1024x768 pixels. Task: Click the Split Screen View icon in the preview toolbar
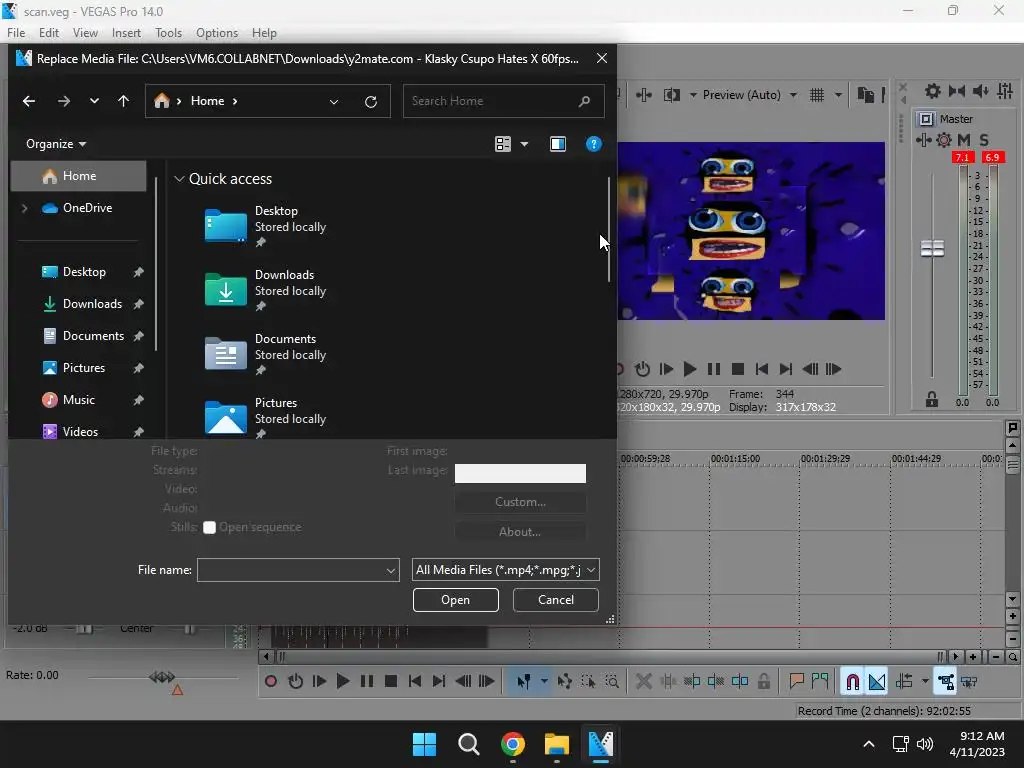(671, 95)
